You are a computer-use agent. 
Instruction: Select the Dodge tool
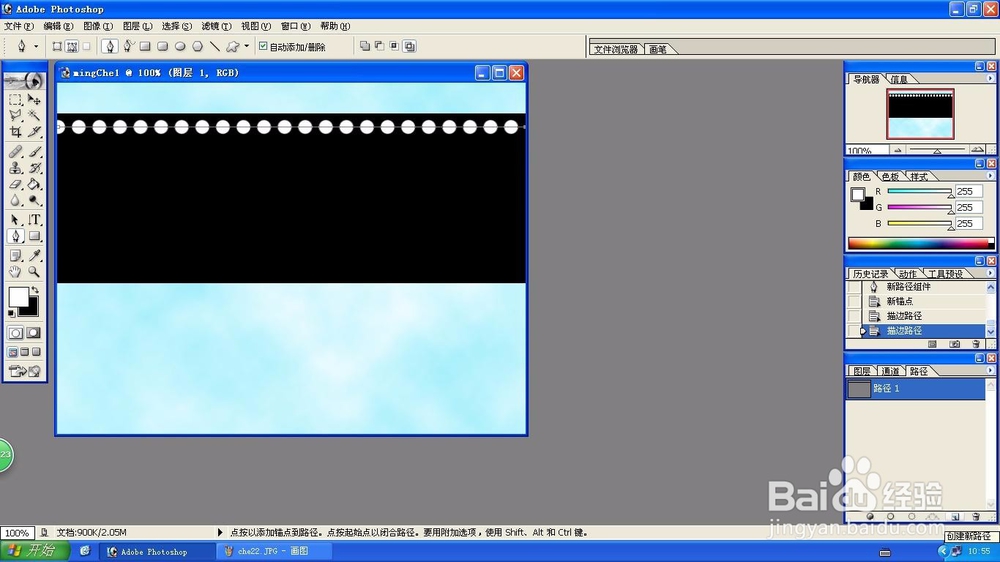[34, 200]
